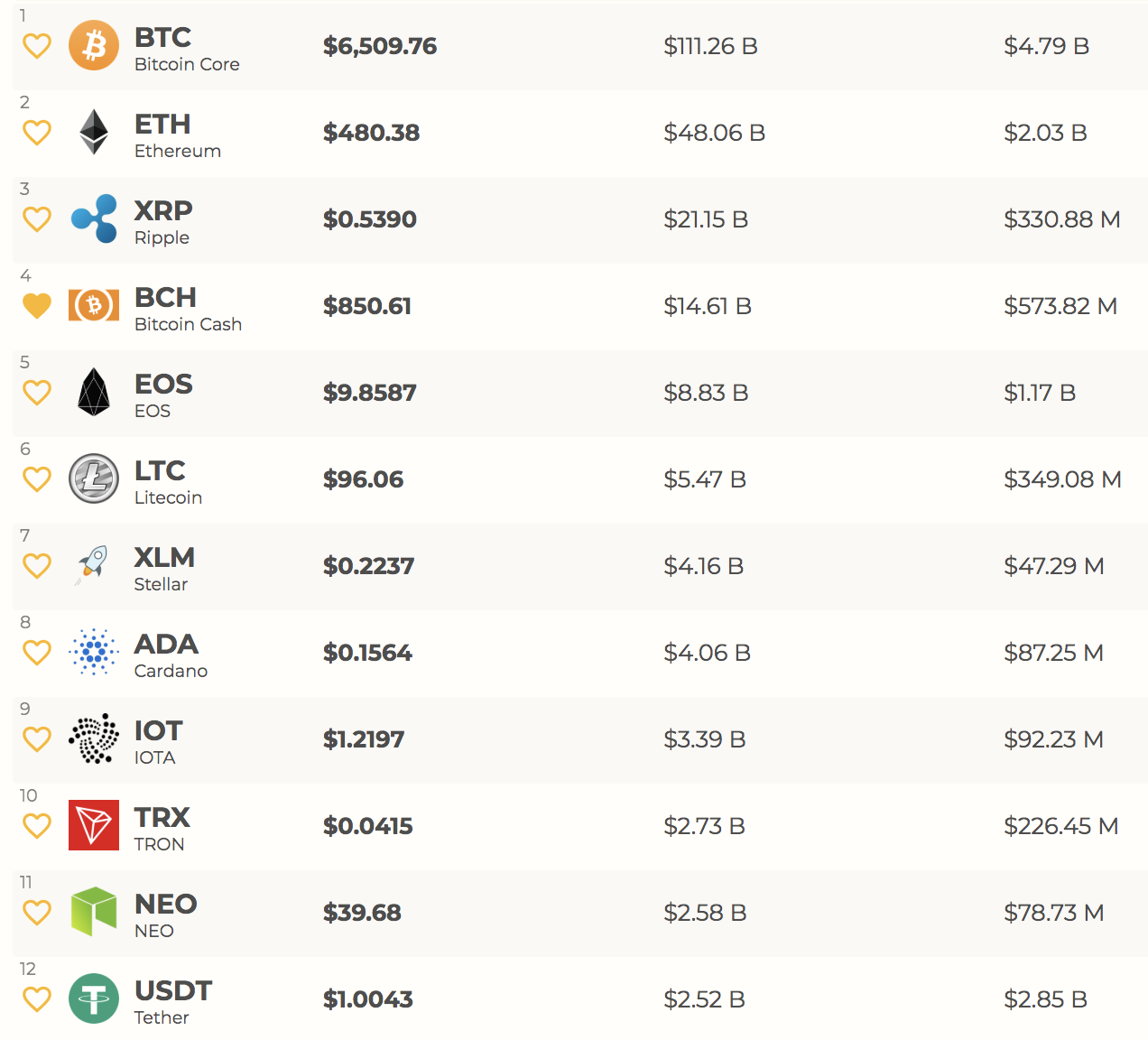Favorite BTC using its heart icon
Viewport: 1148px width, 1040px height.
click(37, 45)
